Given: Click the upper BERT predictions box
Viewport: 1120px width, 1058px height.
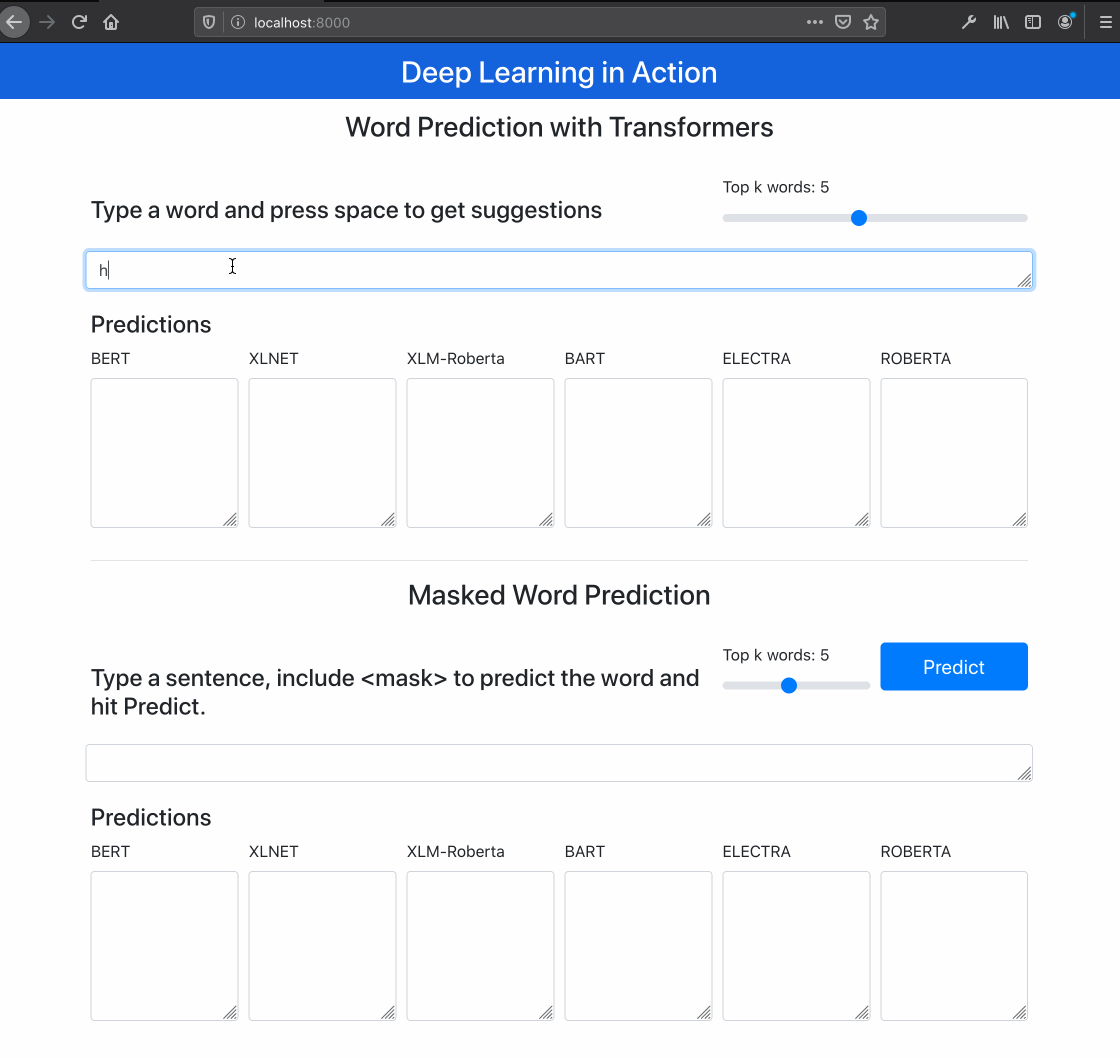Looking at the screenshot, I should (164, 453).
